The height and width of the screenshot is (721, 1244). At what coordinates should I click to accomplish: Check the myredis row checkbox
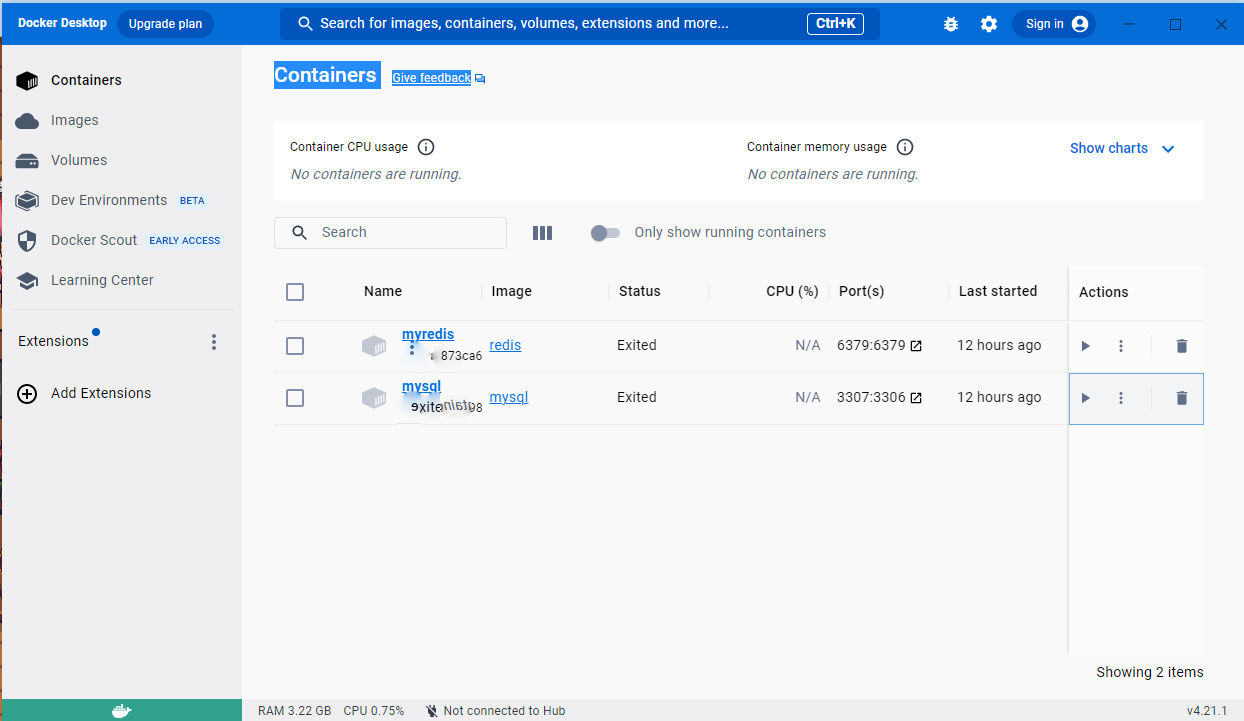(295, 346)
